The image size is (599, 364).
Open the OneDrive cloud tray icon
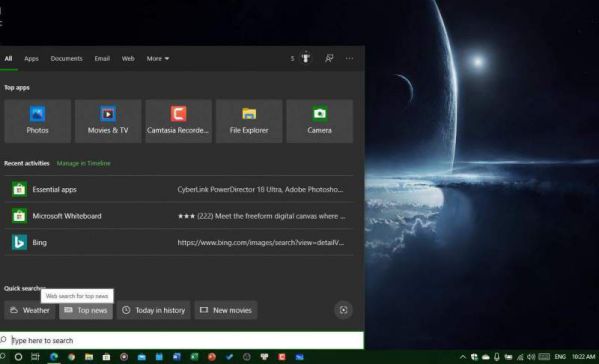tap(486, 357)
